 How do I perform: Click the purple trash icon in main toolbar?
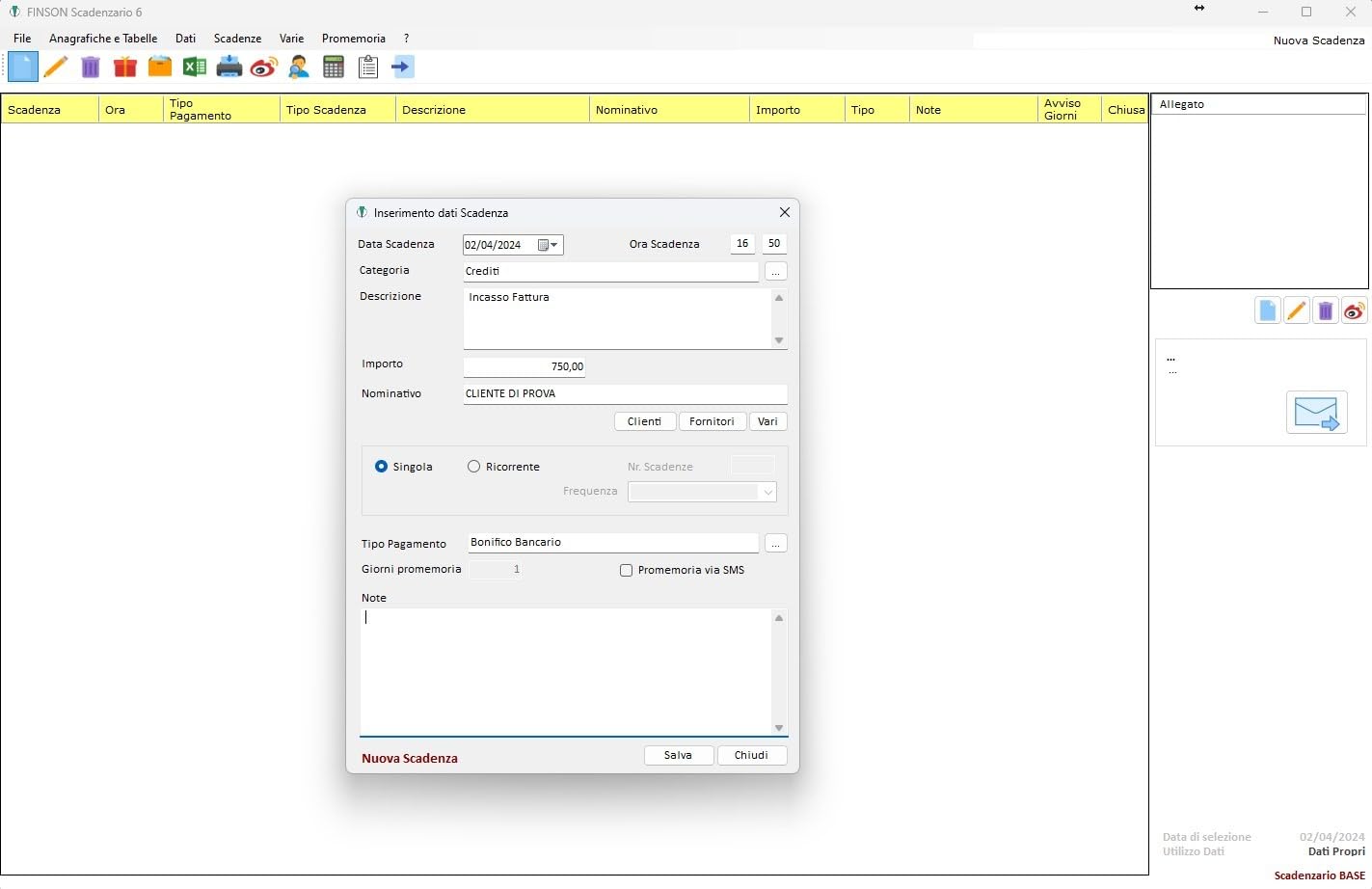tap(91, 67)
